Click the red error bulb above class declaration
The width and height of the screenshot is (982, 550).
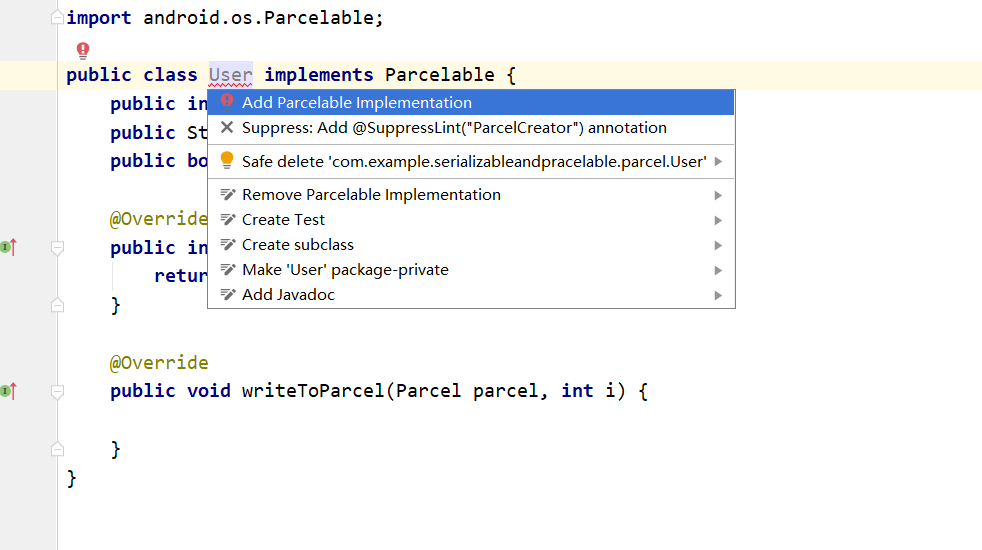(x=83, y=50)
